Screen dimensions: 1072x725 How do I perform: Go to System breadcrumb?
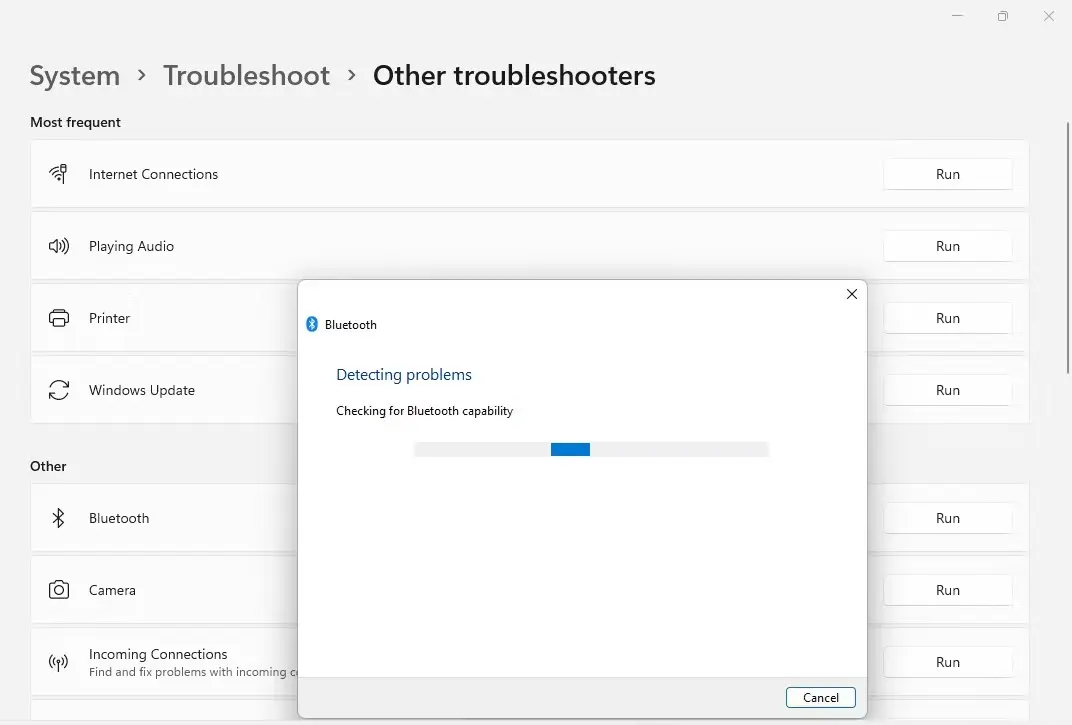point(75,75)
